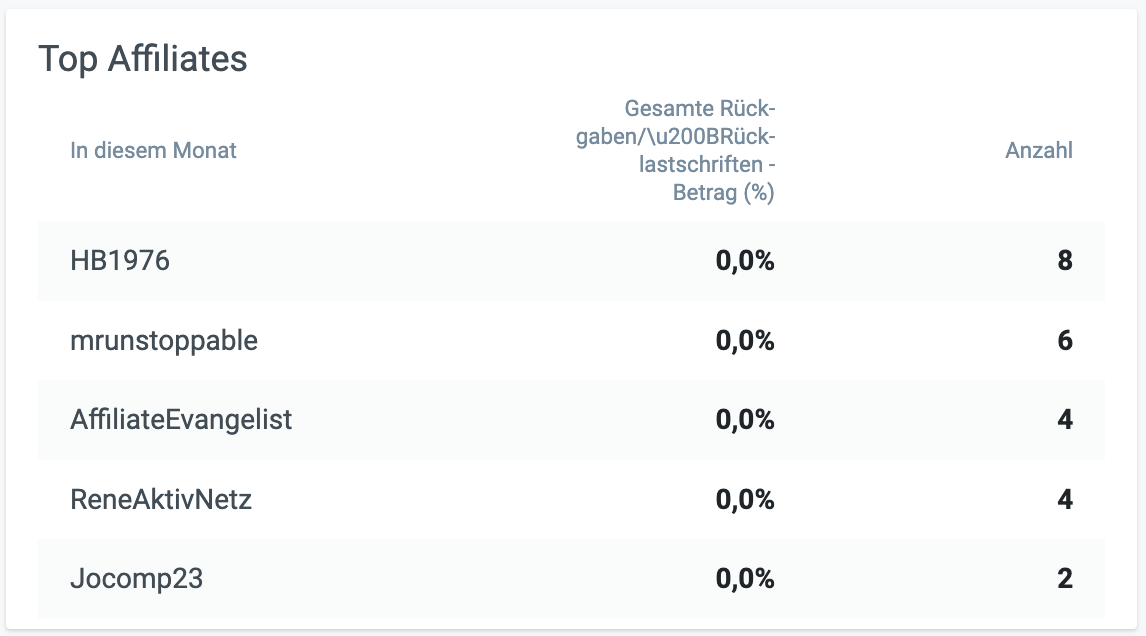Click the count 4 for AffiliateEvangelist
This screenshot has width=1146, height=636.
1064,420
